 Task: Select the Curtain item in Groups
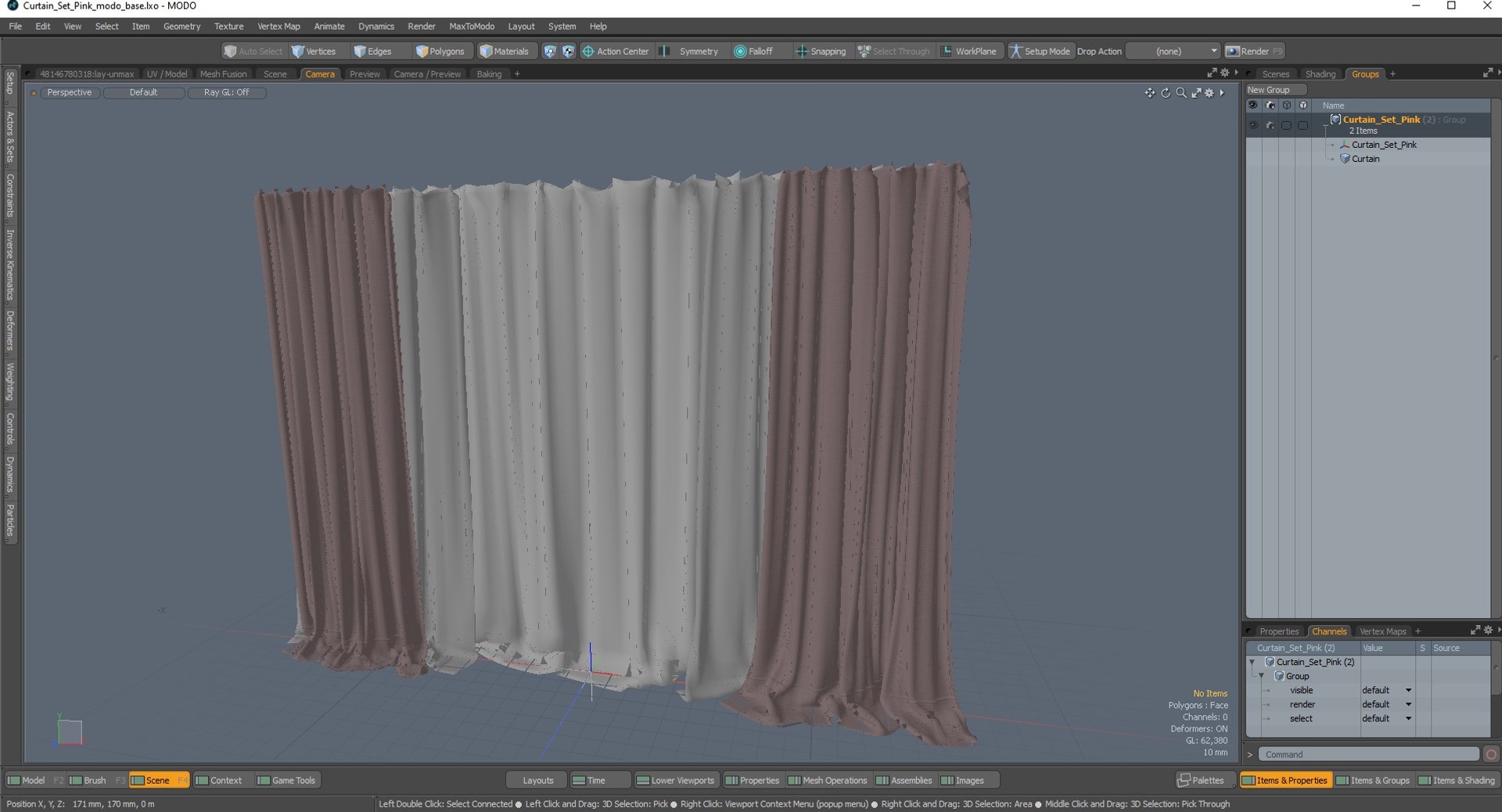pos(1365,159)
